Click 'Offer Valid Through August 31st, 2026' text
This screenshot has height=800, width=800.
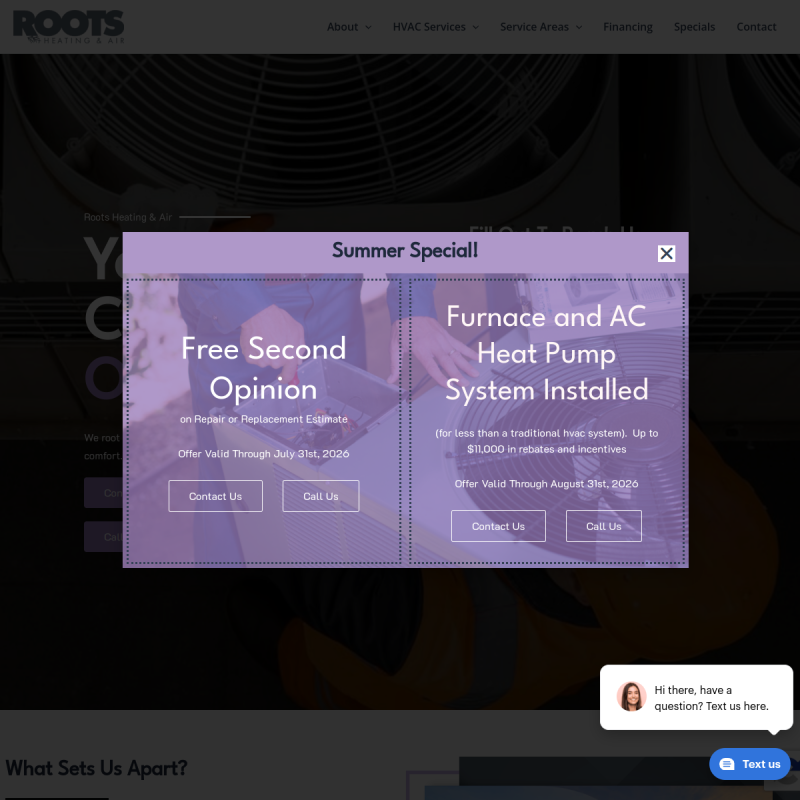click(546, 484)
